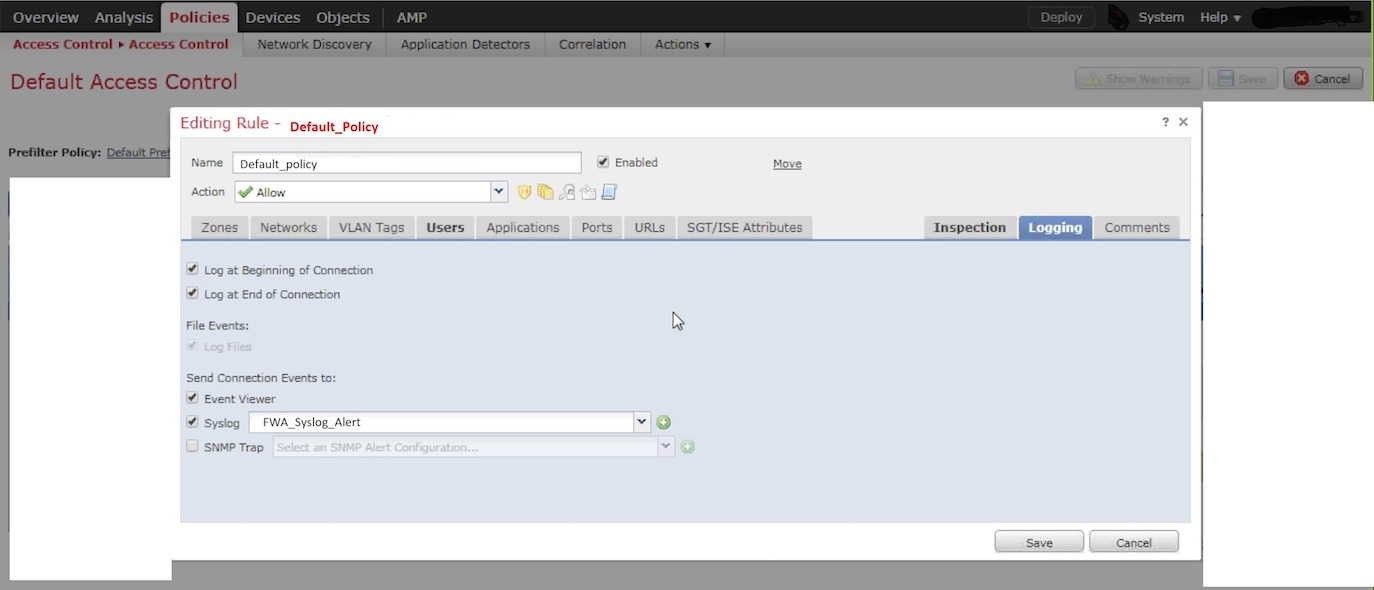Toggle the Enabled checkbox for the rule
The height and width of the screenshot is (590, 1374).
(603, 162)
